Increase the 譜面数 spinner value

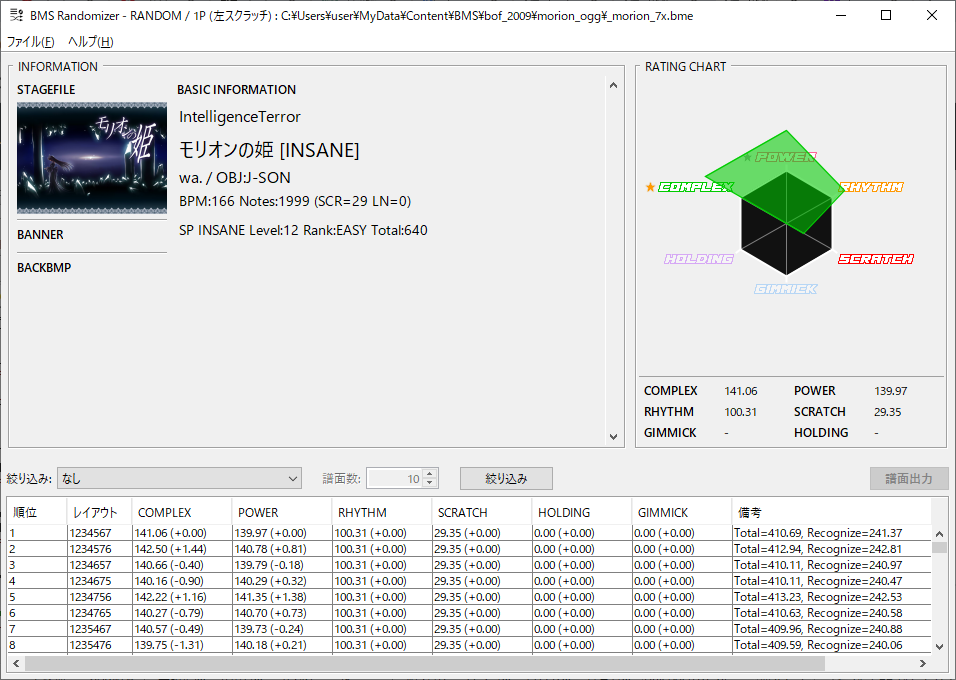[430, 474]
